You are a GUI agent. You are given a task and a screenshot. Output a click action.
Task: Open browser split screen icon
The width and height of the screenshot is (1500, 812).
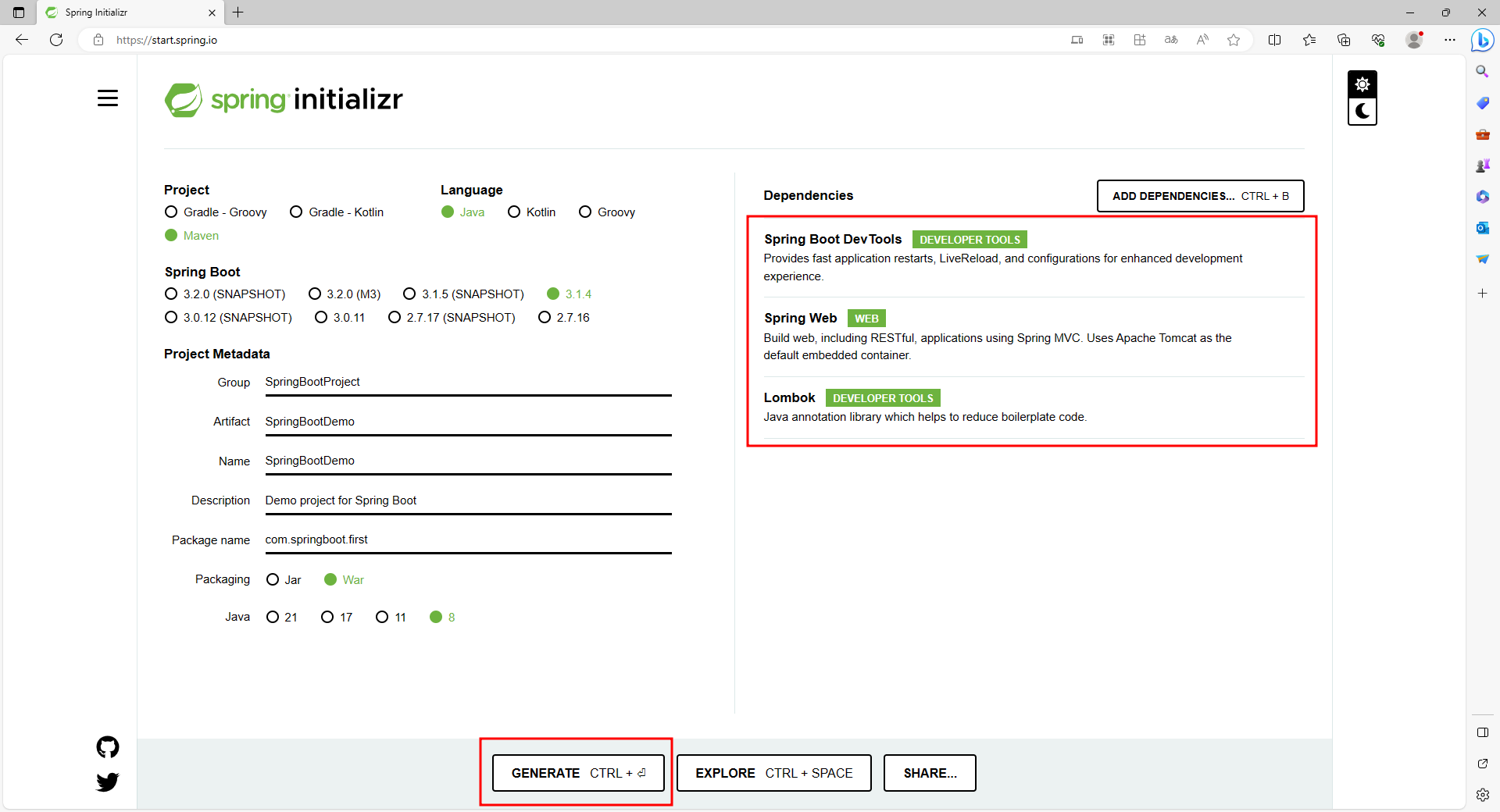pyautogui.click(x=1275, y=40)
